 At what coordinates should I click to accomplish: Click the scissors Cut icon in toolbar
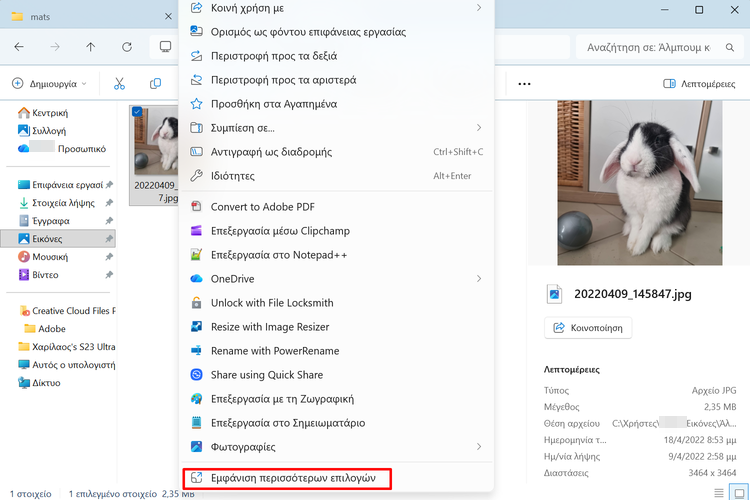pyautogui.click(x=120, y=84)
